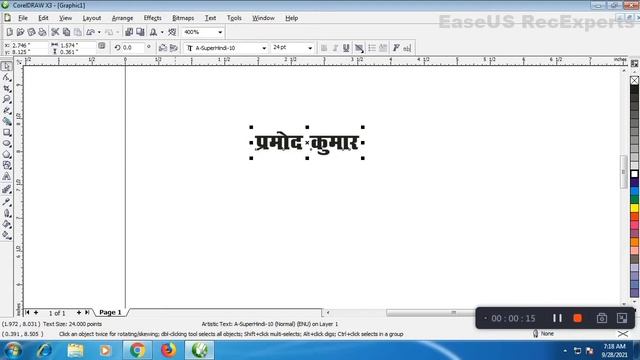Open the font name dropdown list
The image size is (640, 360).
[x=264, y=48]
